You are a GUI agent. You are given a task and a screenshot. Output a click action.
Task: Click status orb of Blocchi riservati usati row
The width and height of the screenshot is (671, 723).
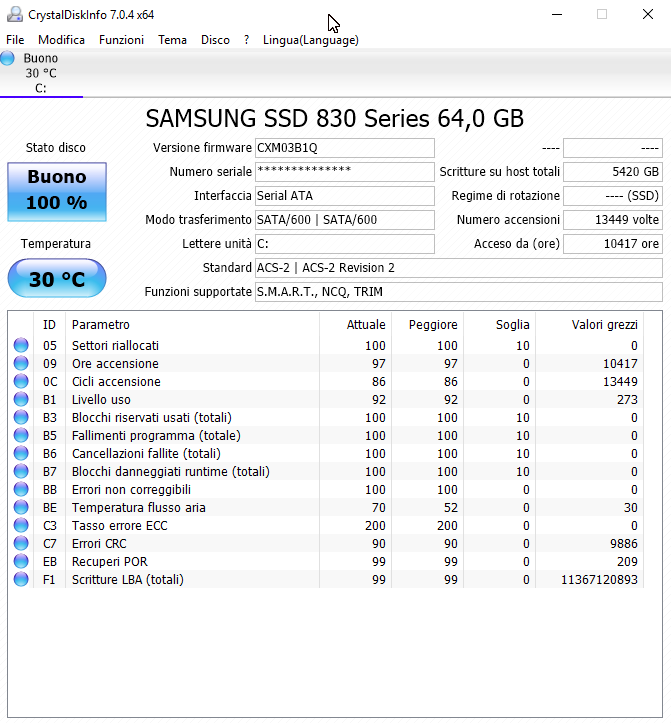21,417
